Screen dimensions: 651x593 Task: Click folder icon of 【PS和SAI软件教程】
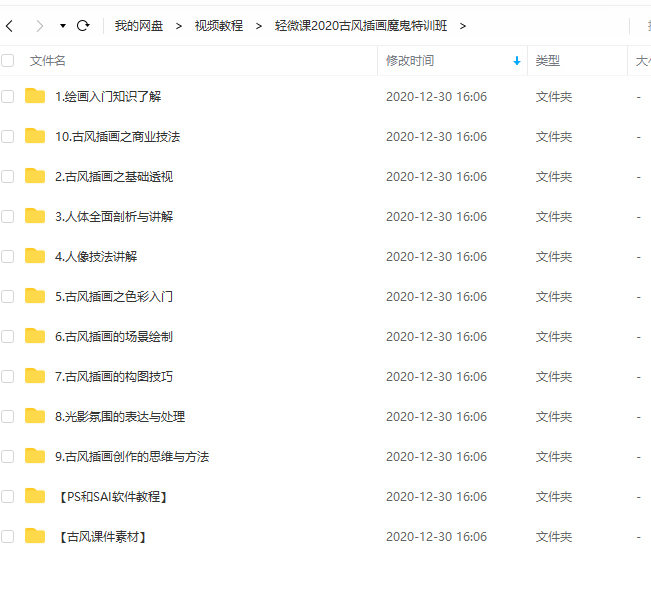[35, 495]
